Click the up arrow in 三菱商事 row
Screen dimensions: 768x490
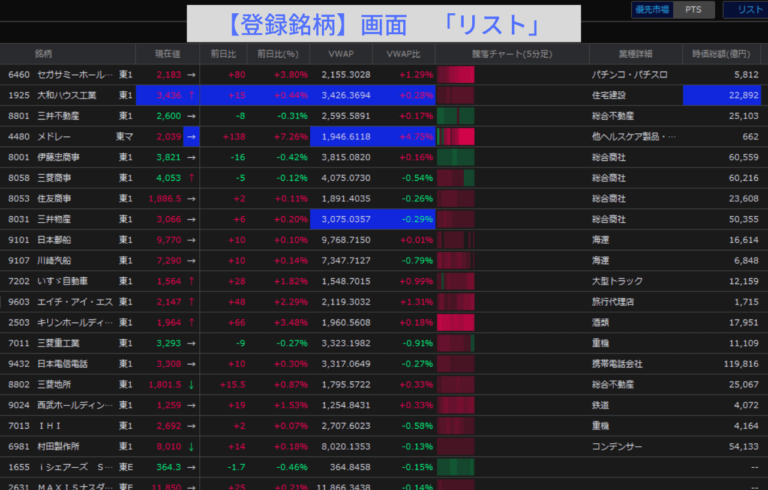click(x=191, y=178)
